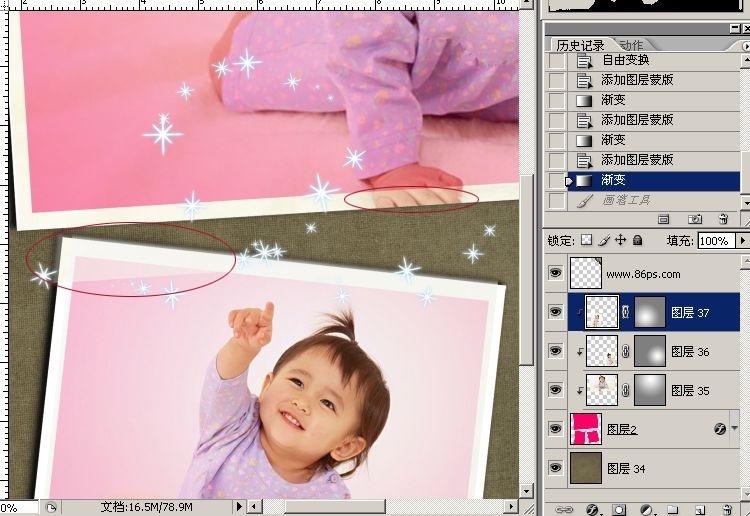750x516 pixels.
Task: Click the canvas vertical scrollbar thumb
Action: [527, 270]
